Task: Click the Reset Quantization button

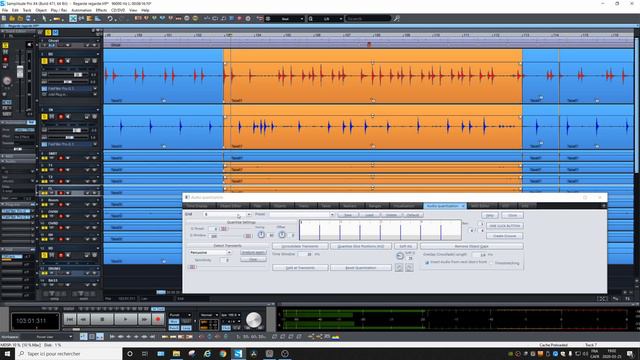Action: coord(360,268)
